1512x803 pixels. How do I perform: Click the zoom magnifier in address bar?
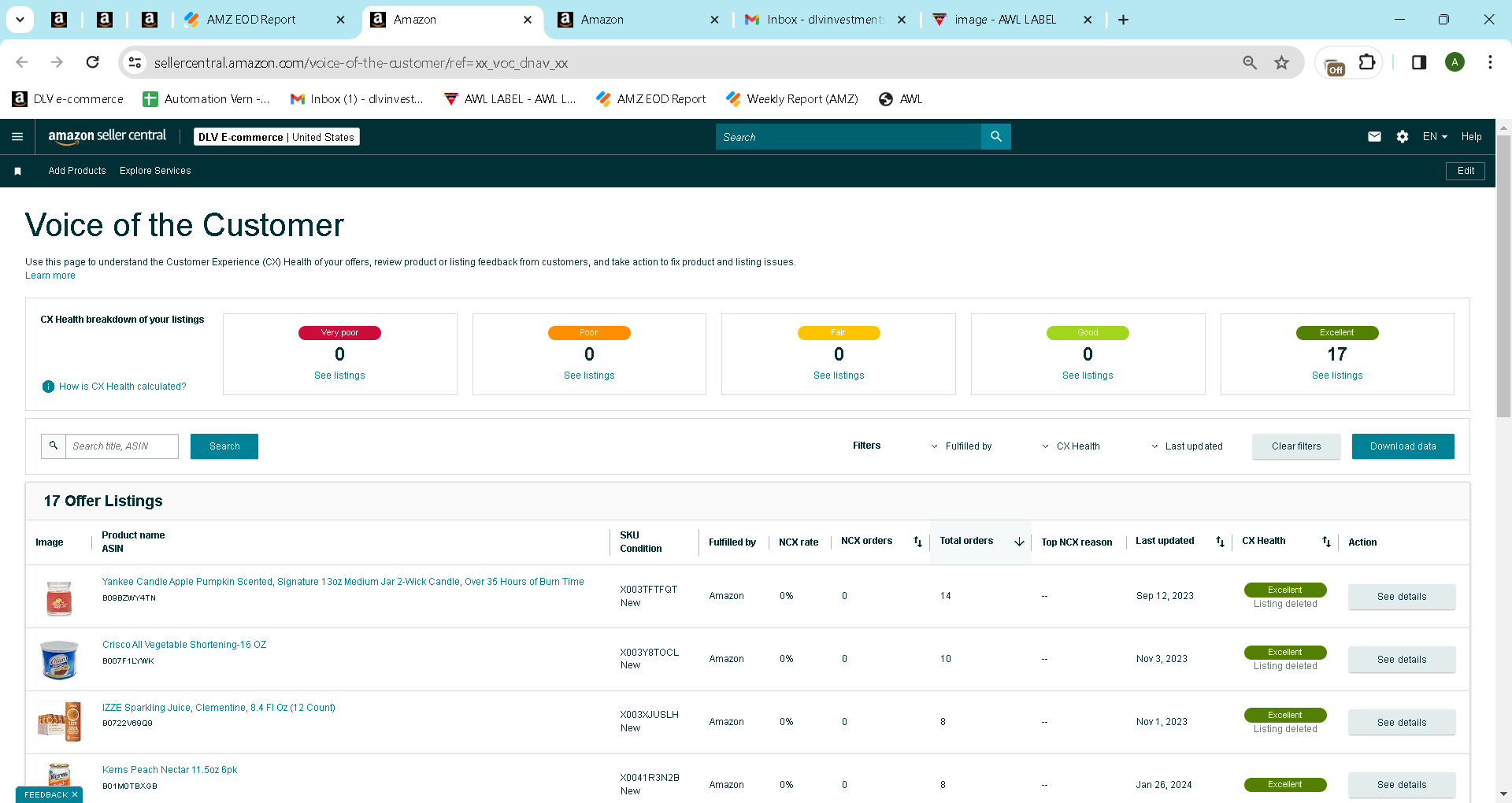1250,62
